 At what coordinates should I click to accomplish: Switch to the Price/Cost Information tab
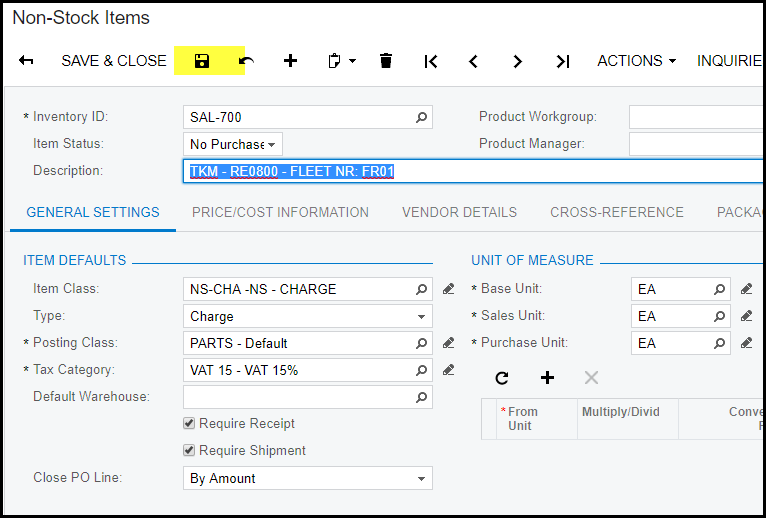[x=280, y=212]
